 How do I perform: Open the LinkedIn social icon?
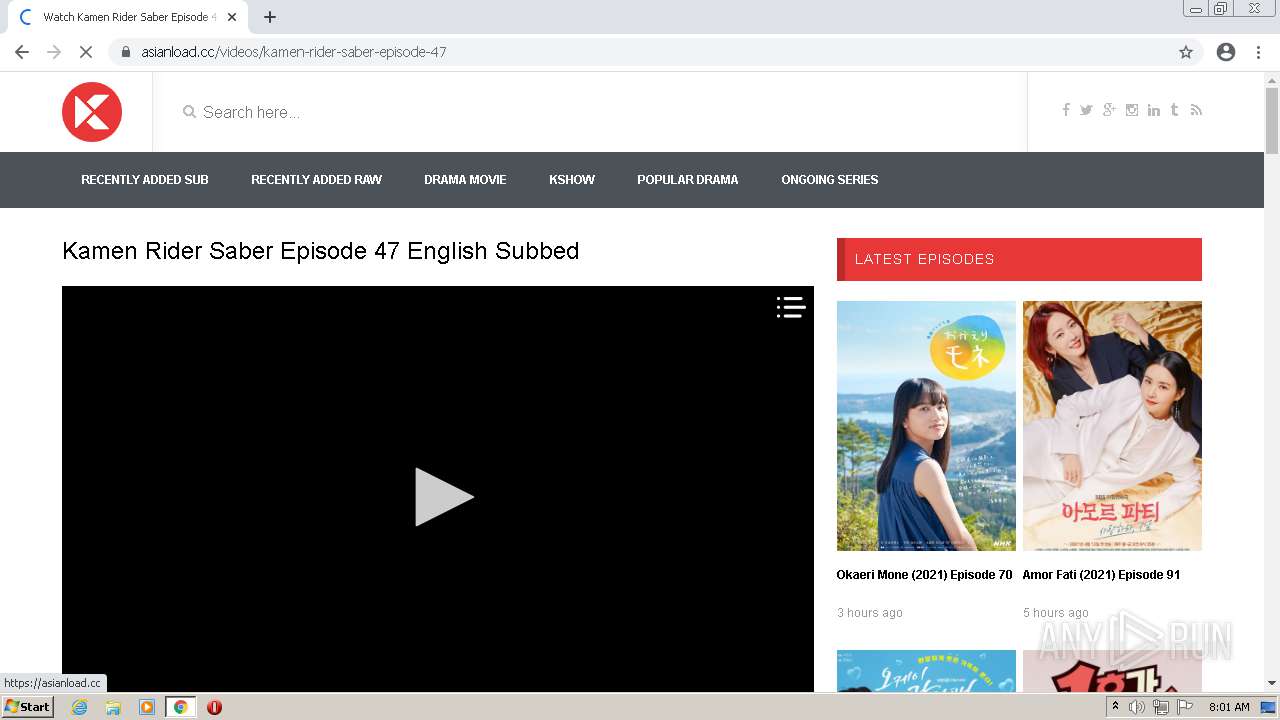[1154, 110]
